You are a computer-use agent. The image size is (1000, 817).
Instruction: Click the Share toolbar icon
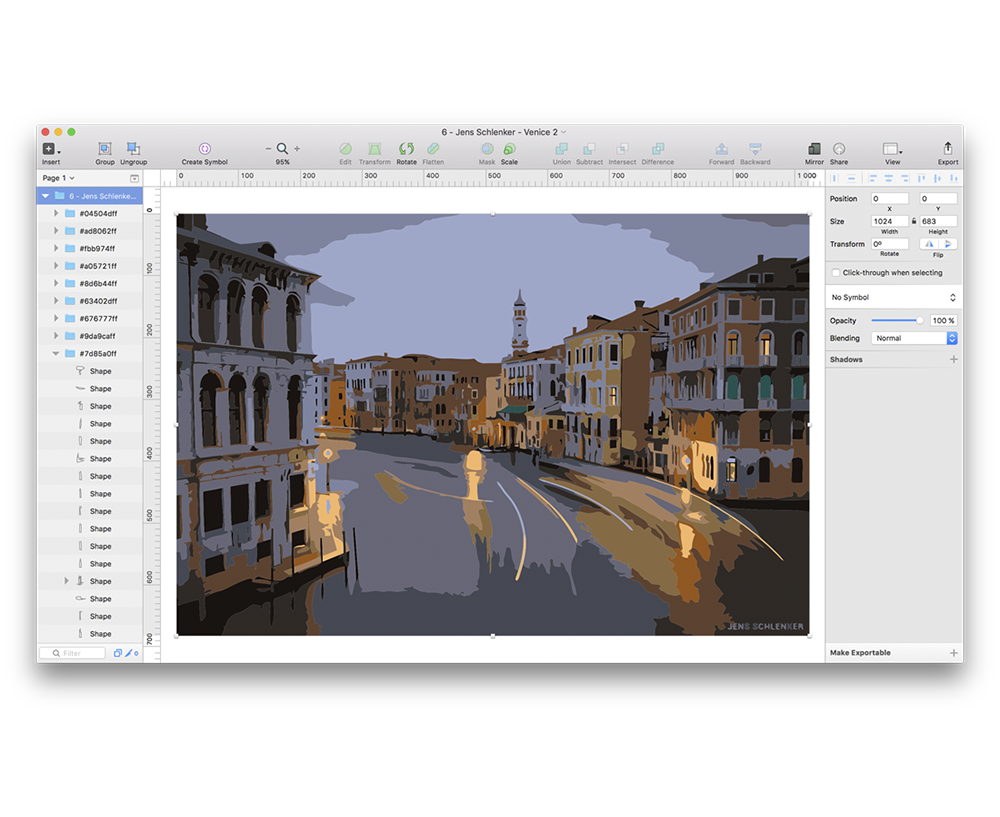(839, 149)
